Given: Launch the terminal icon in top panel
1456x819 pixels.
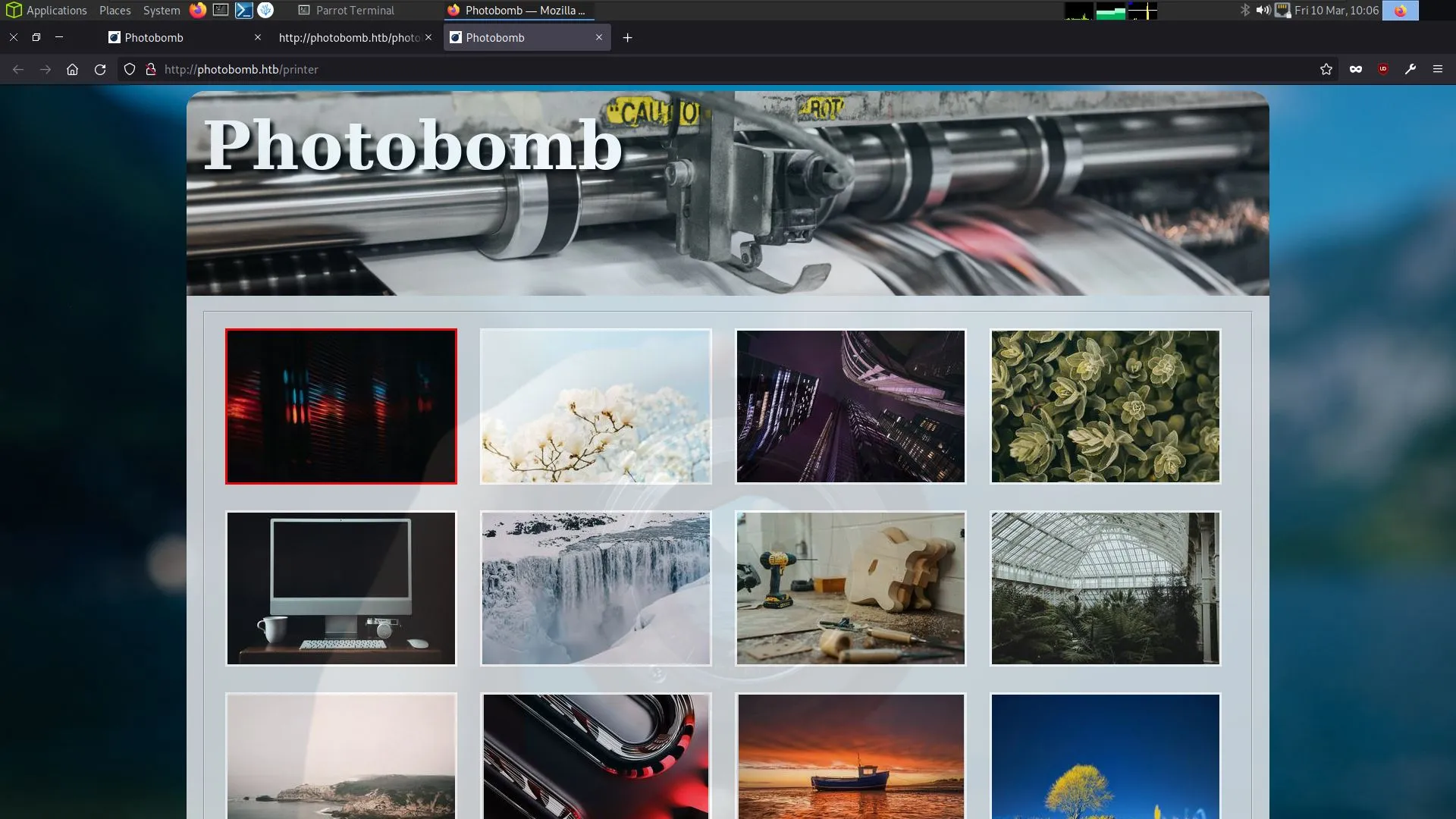Looking at the screenshot, I should [221, 10].
